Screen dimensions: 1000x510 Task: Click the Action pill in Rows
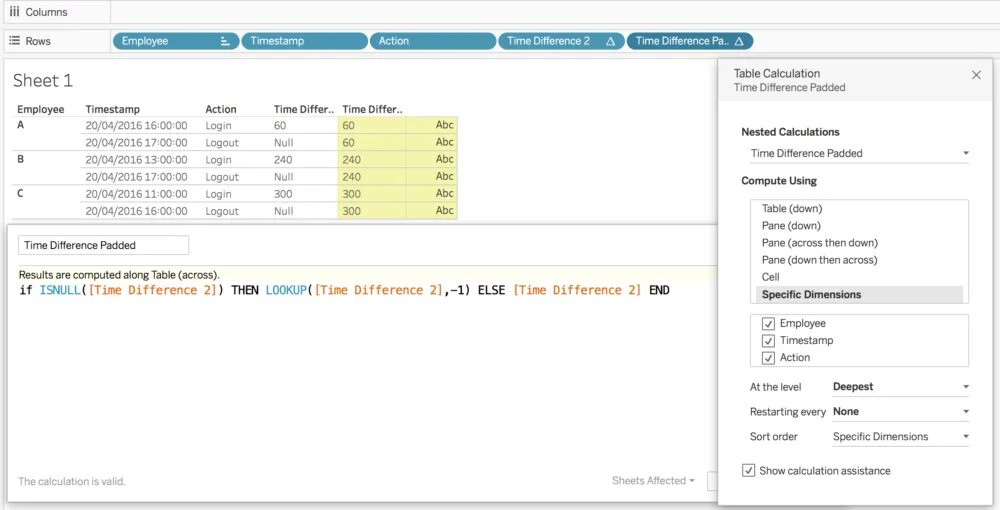(x=432, y=41)
